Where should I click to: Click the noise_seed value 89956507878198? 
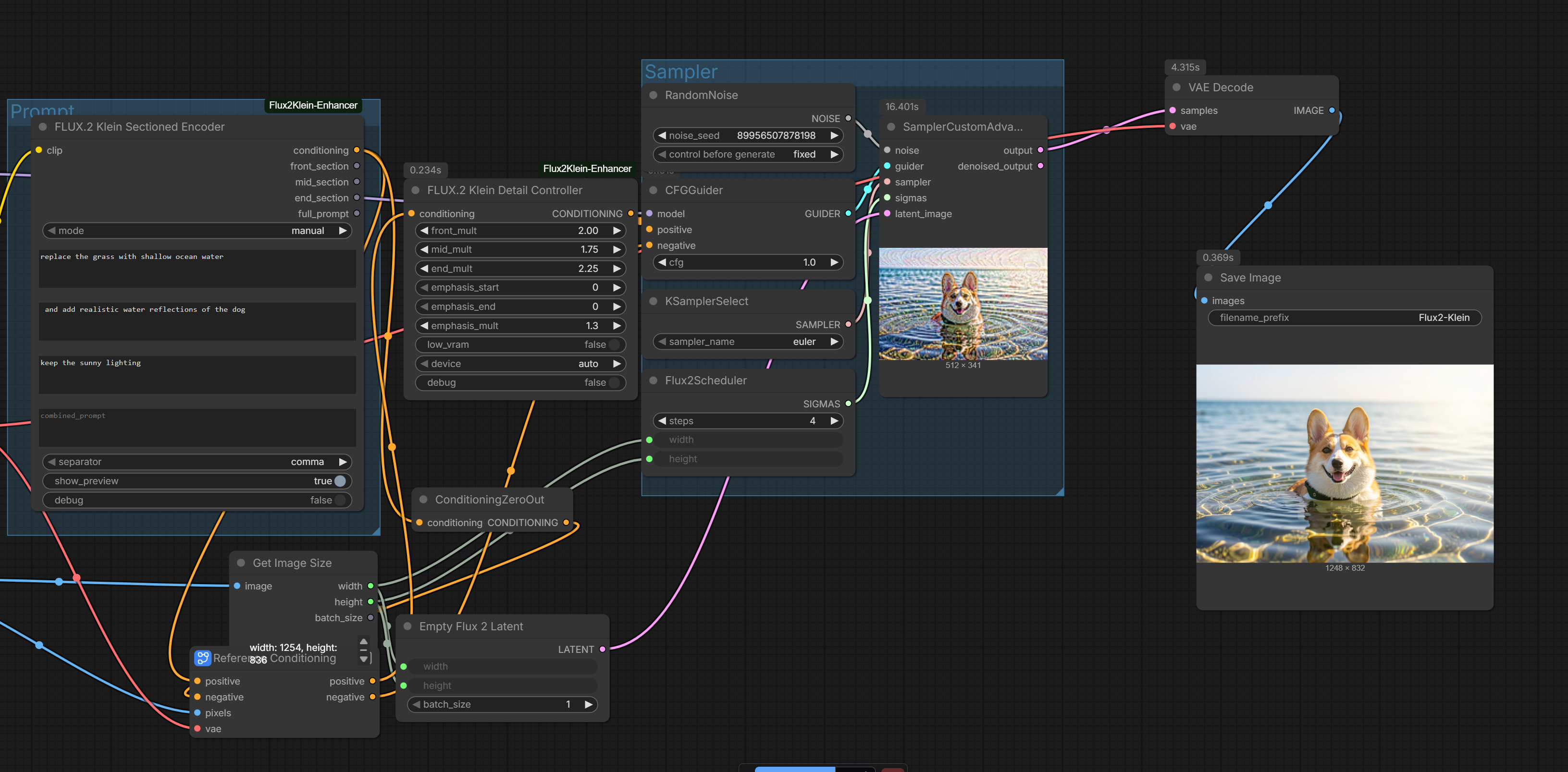coord(776,135)
